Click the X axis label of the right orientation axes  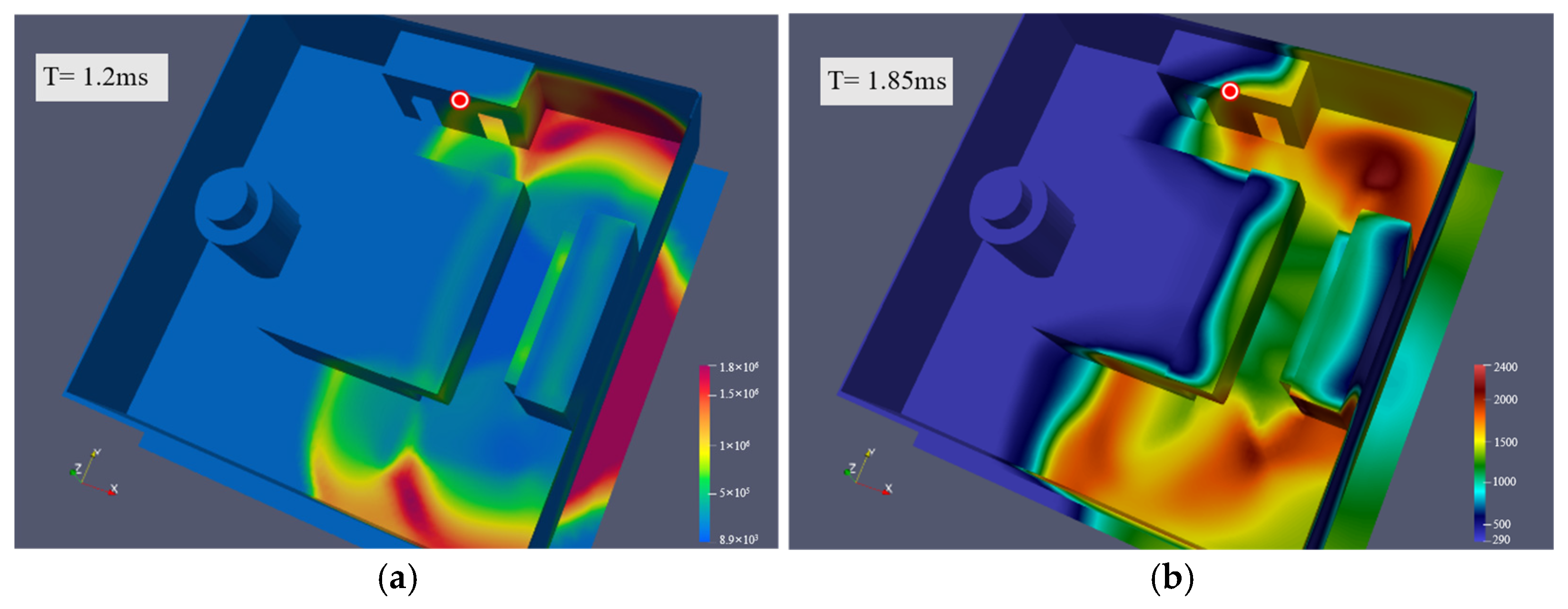tap(889, 489)
